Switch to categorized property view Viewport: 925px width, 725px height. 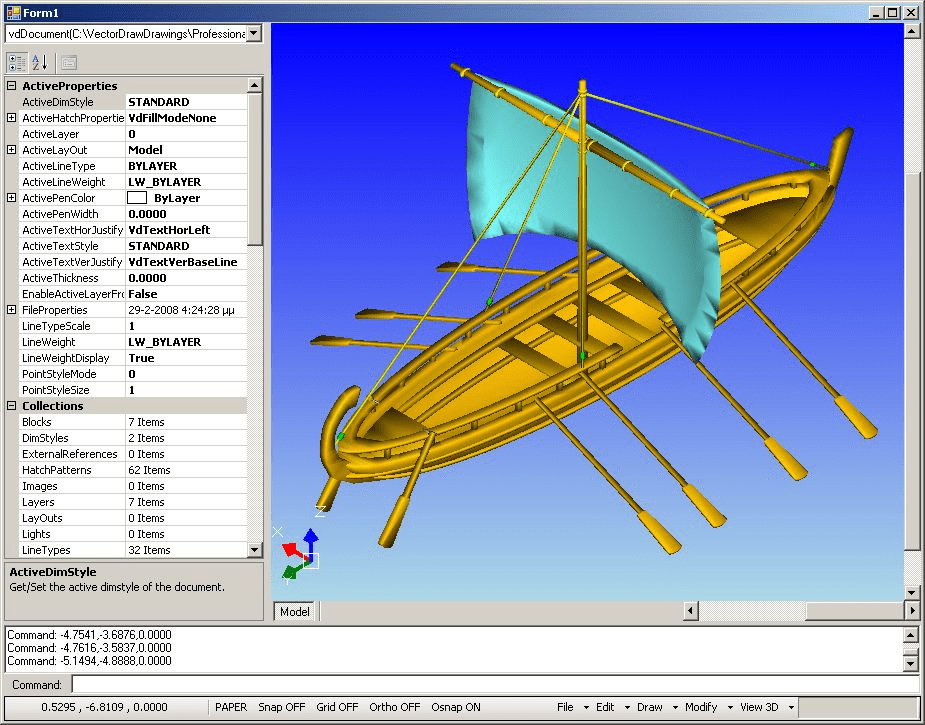pyautogui.click(x=15, y=63)
